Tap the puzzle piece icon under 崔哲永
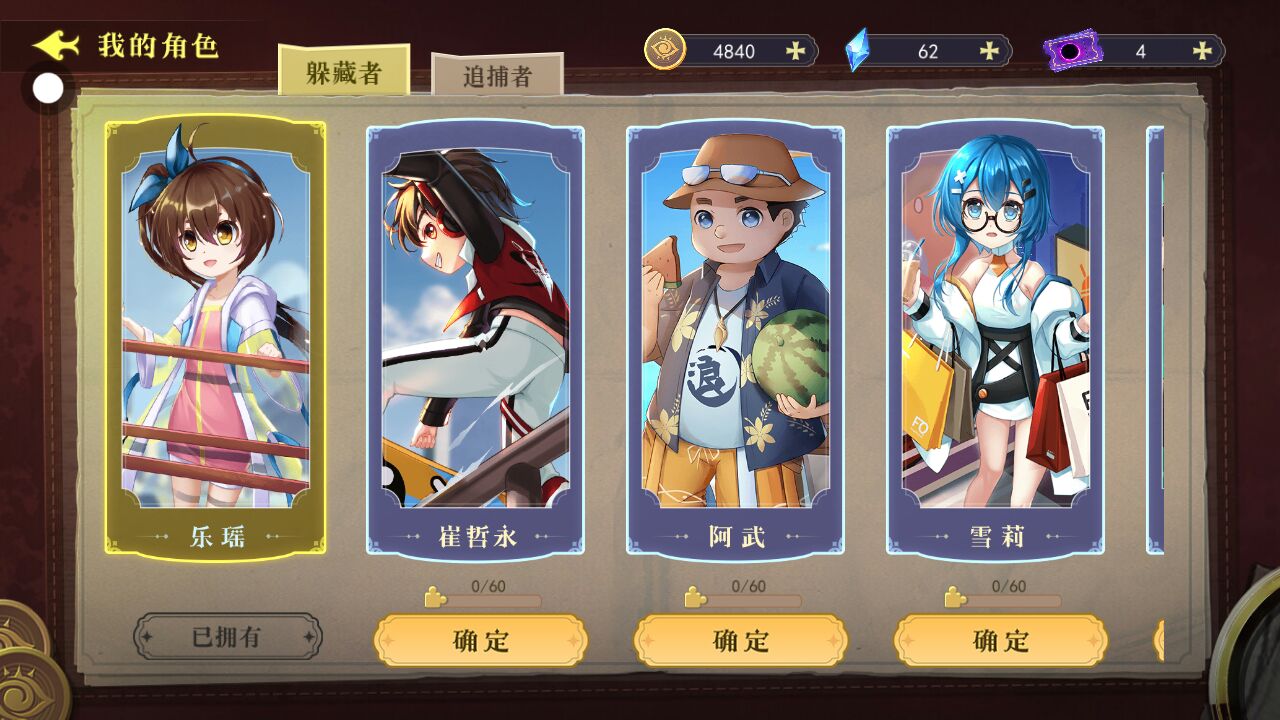This screenshot has width=1280, height=720. tap(436, 598)
